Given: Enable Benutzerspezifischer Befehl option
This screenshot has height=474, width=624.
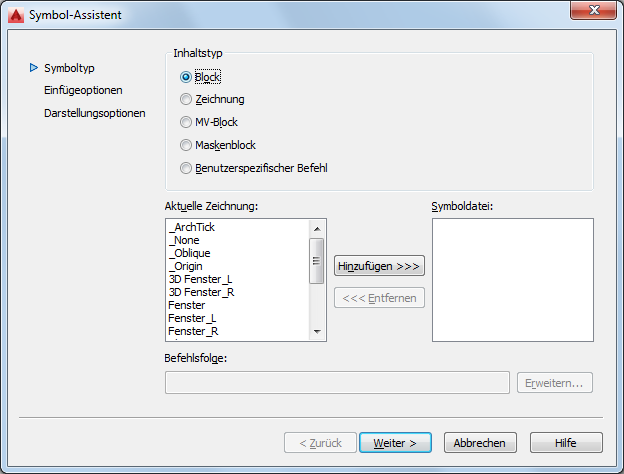Looking at the screenshot, I should tap(185, 168).
